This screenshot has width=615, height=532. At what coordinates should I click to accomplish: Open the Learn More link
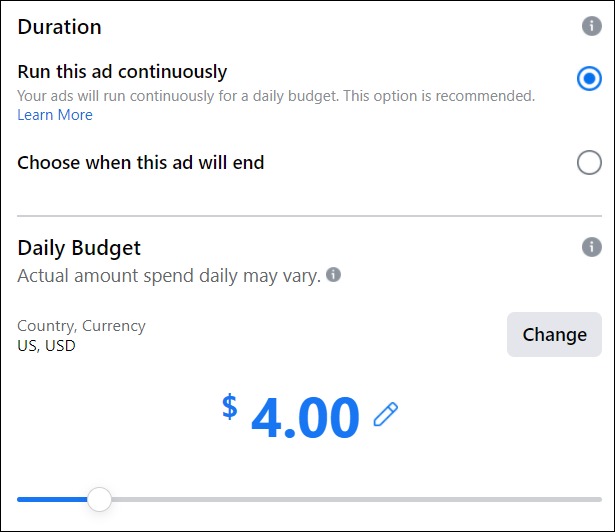pyautogui.click(x=55, y=115)
